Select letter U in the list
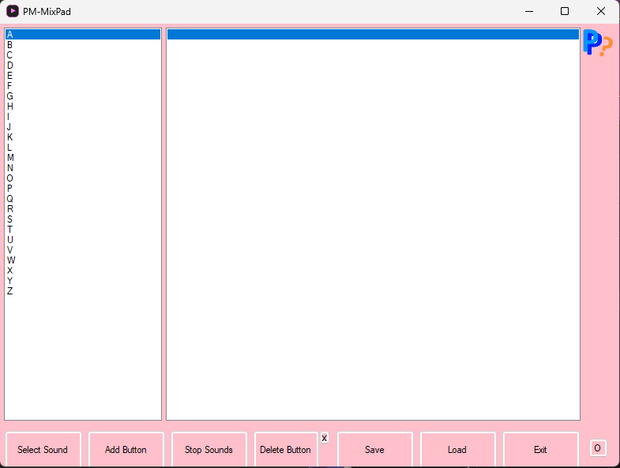620x468 pixels. [x=83, y=240]
